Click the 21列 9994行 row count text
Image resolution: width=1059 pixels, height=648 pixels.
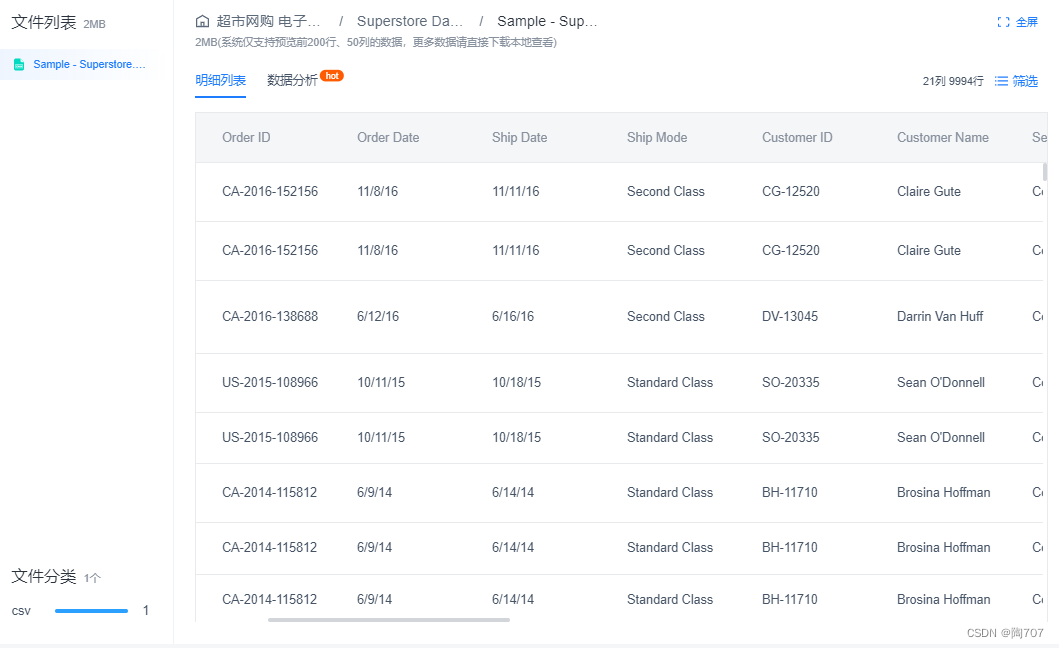[952, 81]
